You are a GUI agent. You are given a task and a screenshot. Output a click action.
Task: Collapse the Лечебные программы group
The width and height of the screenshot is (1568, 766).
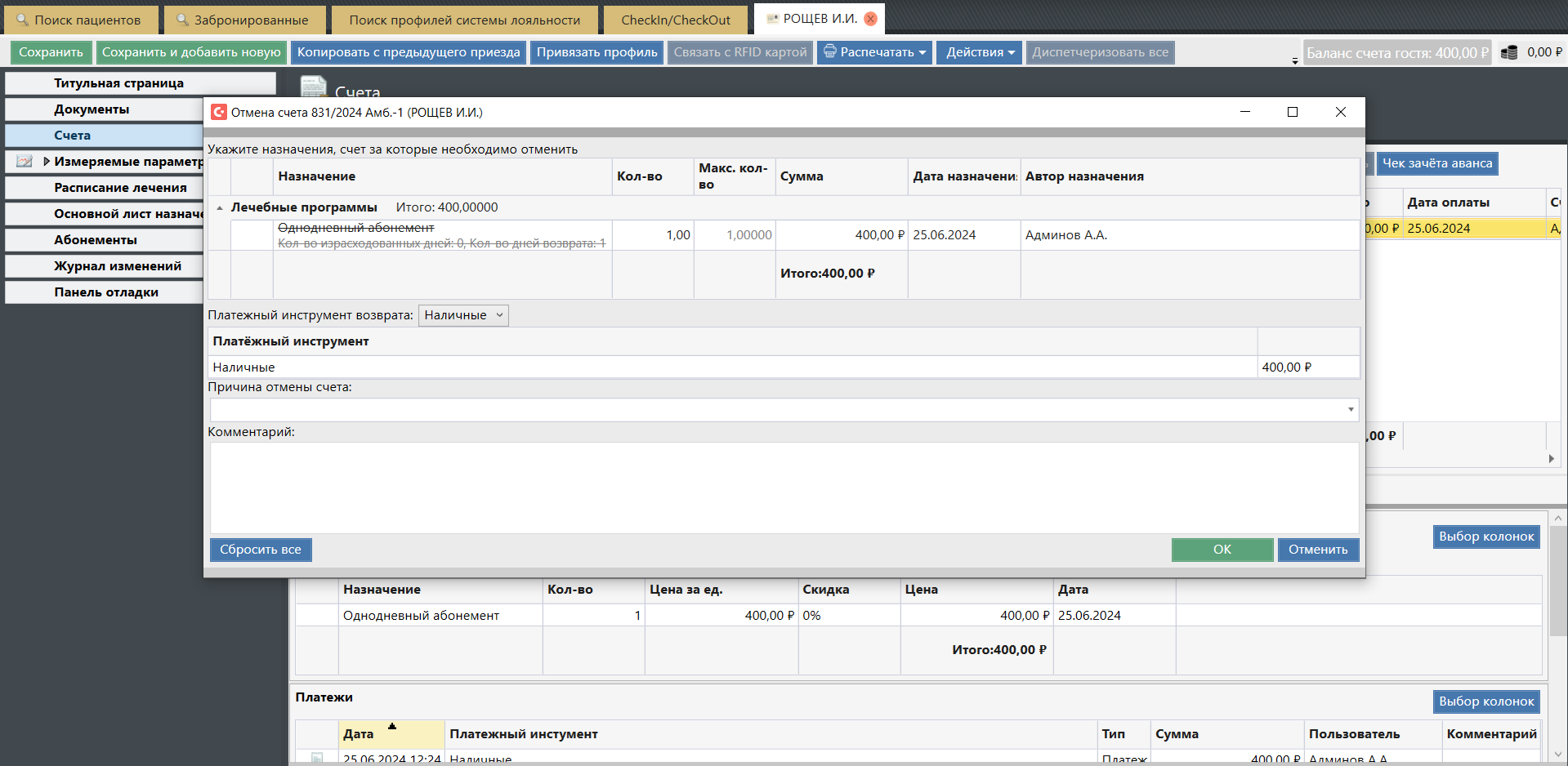point(220,208)
